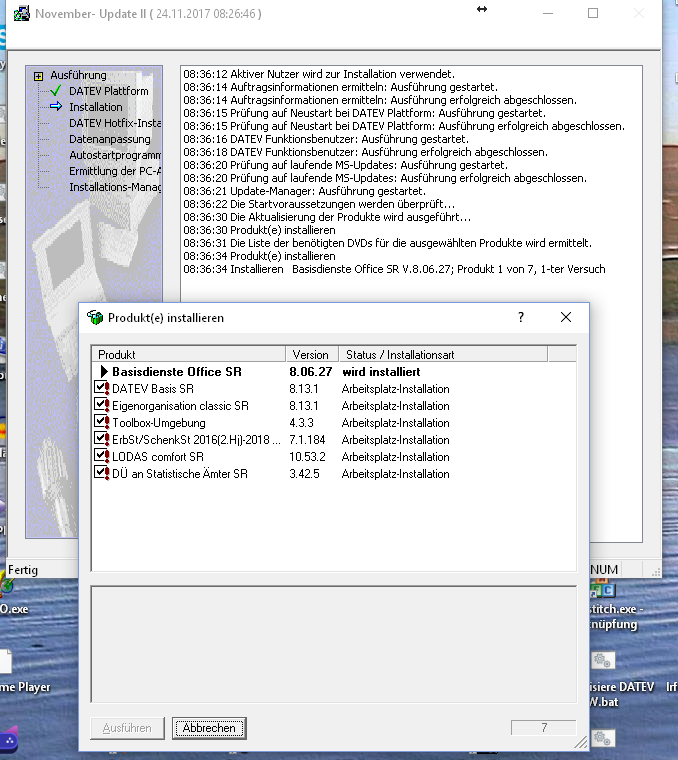Click the blue arrow icon beside Installation
The image size is (678, 760).
tap(56, 106)
